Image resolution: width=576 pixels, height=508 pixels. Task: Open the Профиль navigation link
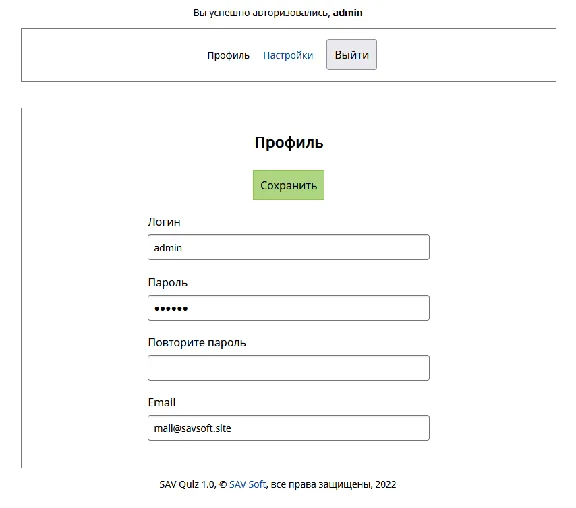click(x=228, y=55)
